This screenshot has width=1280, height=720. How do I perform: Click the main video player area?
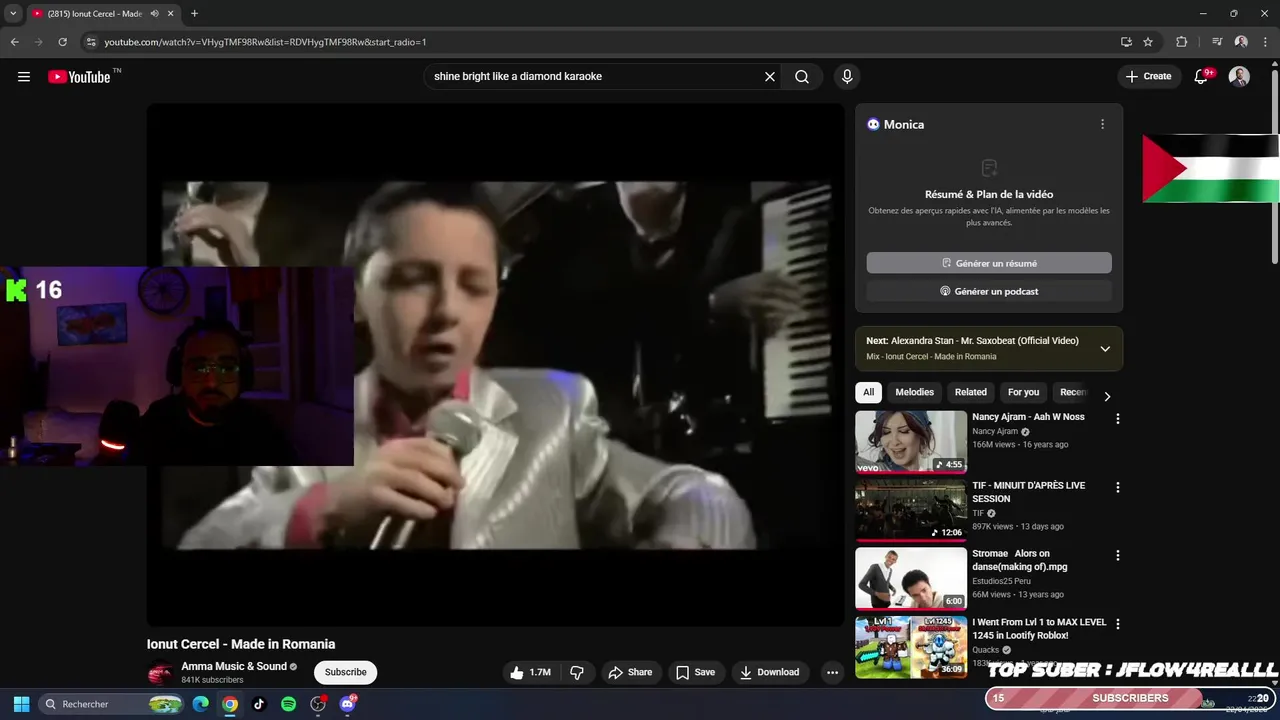pos(496,365)
